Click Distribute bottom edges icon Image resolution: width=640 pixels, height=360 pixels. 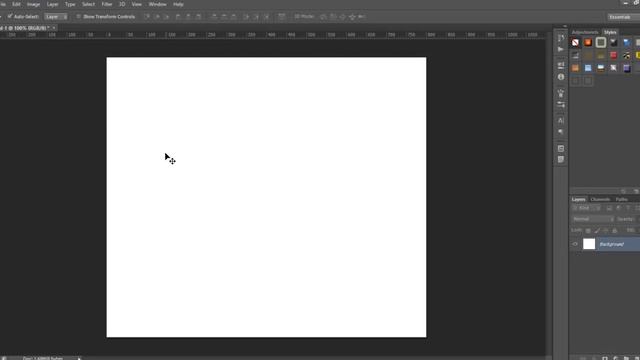pyautogui.click(x=233, y=17)
